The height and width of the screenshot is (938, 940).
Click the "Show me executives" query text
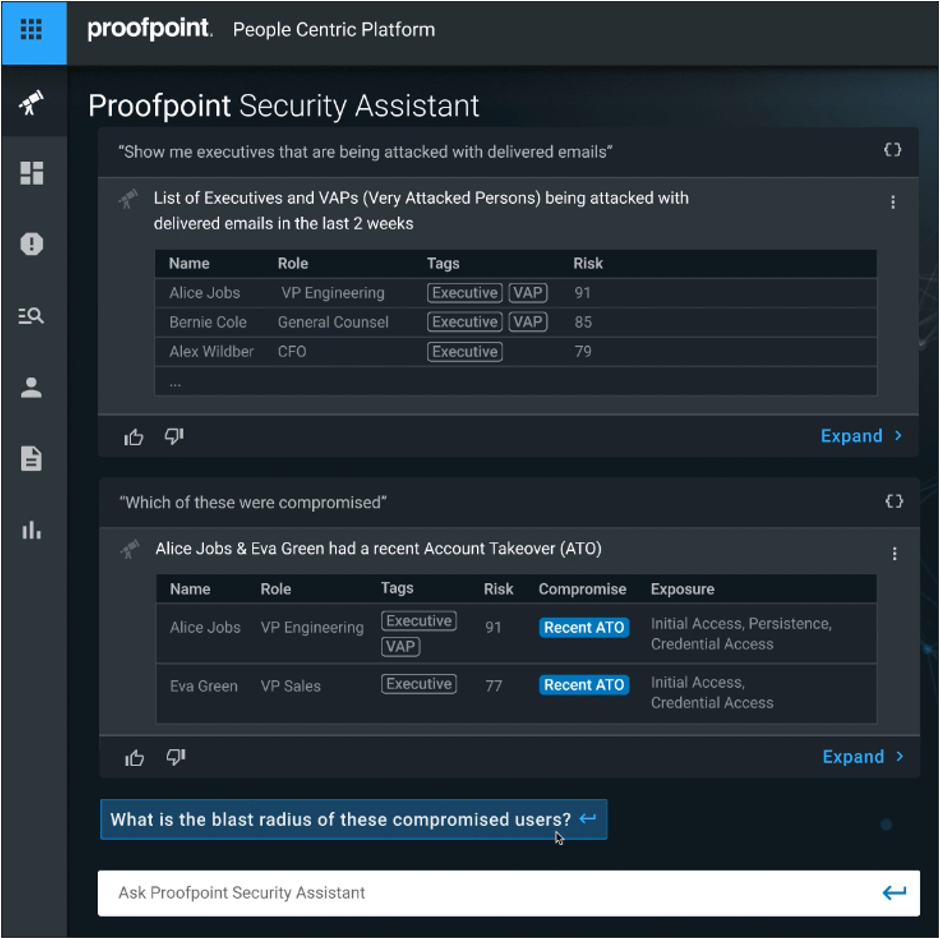pos(365,152)
